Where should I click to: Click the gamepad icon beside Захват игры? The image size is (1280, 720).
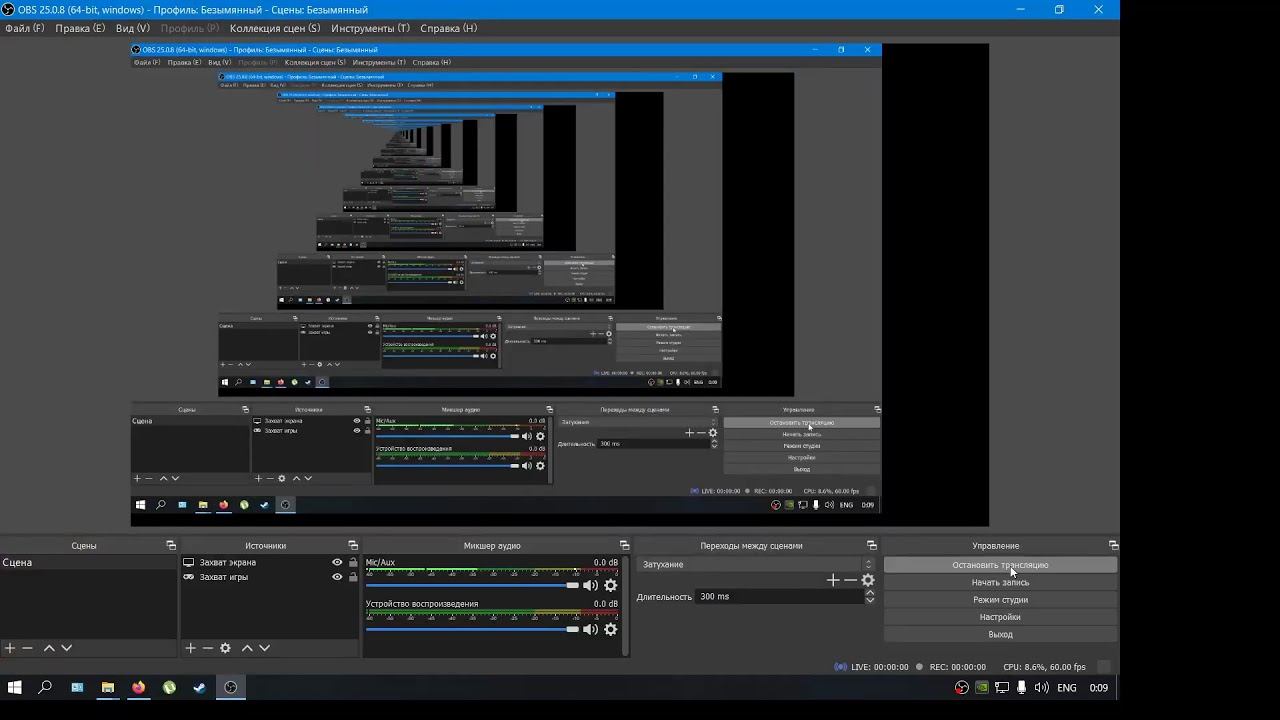189,577
